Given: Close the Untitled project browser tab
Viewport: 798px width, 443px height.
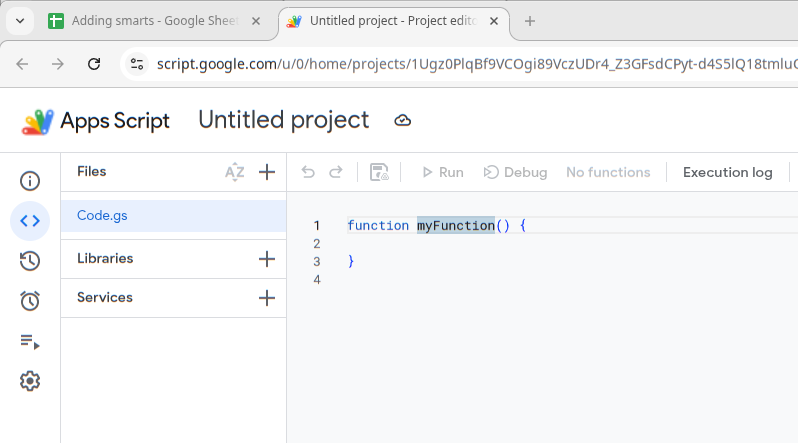Looking at the screenshot, I should 494,21.
